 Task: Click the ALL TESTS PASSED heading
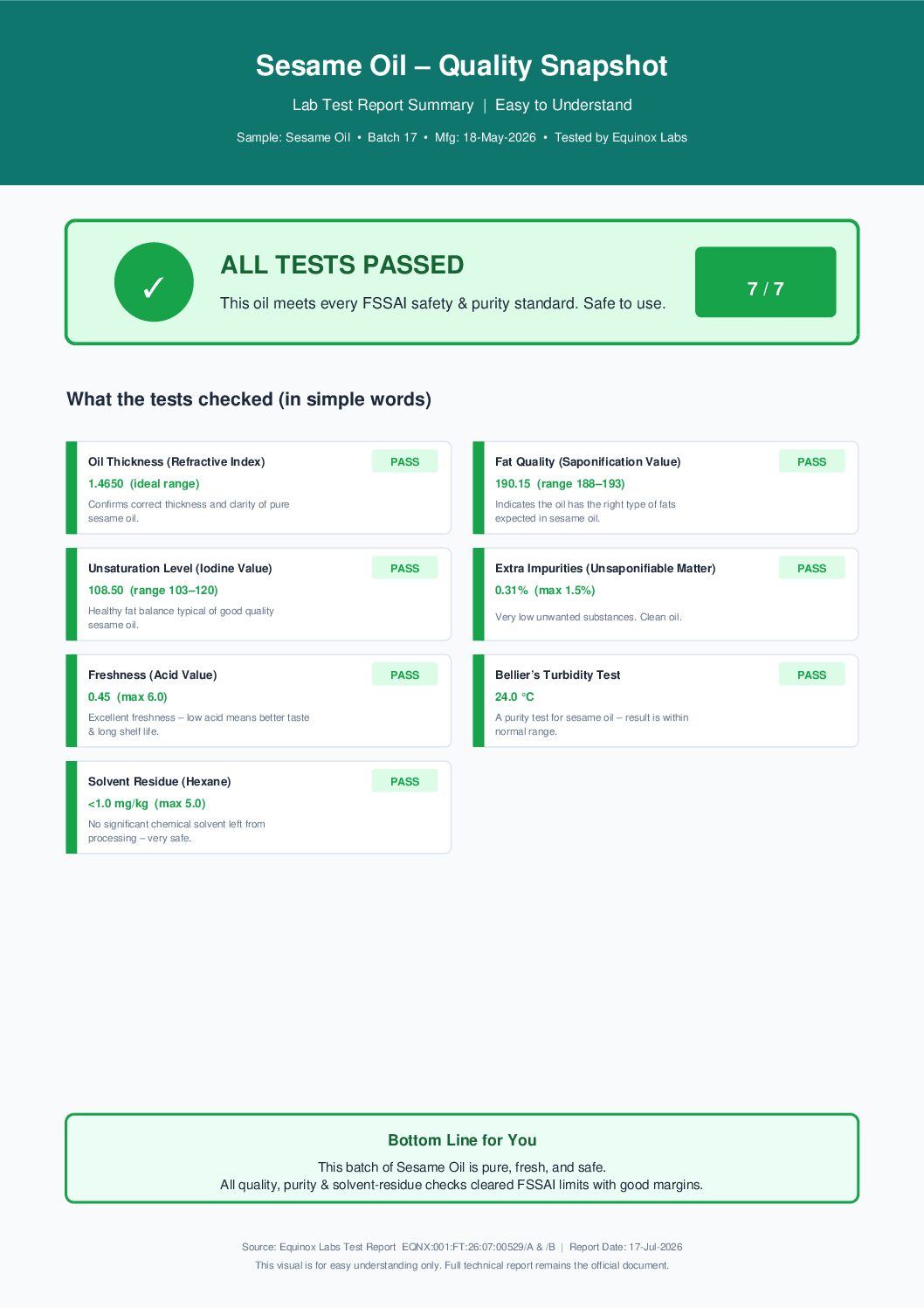click(x=342, y=265)
